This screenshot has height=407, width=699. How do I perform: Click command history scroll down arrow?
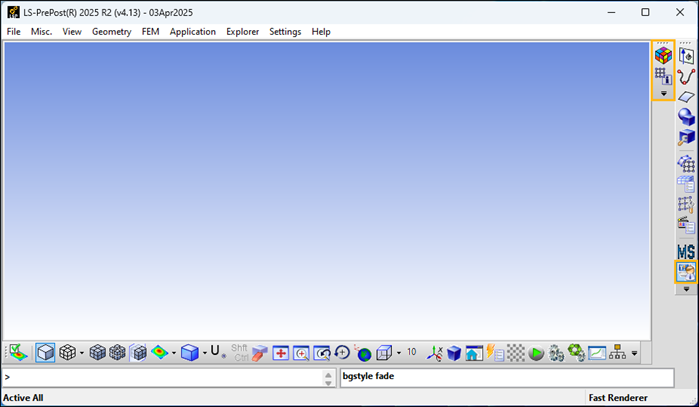tap(329, 382)
